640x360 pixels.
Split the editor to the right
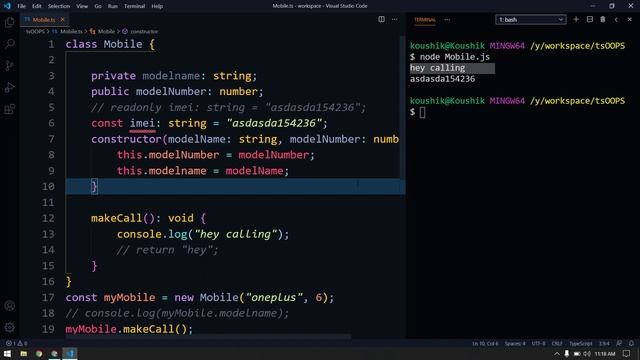point(381,19)
